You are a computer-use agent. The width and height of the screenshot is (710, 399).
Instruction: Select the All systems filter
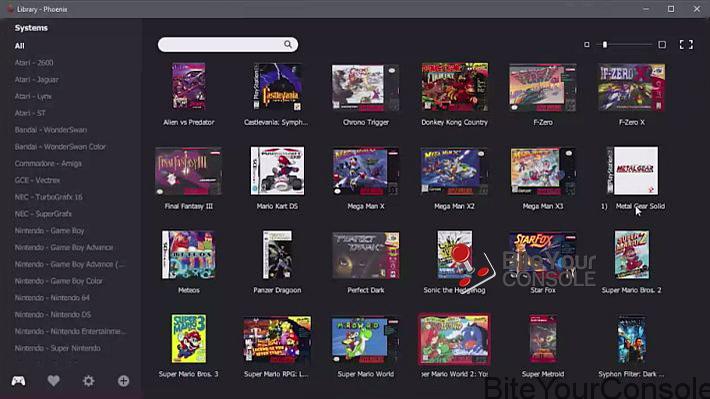19,46
